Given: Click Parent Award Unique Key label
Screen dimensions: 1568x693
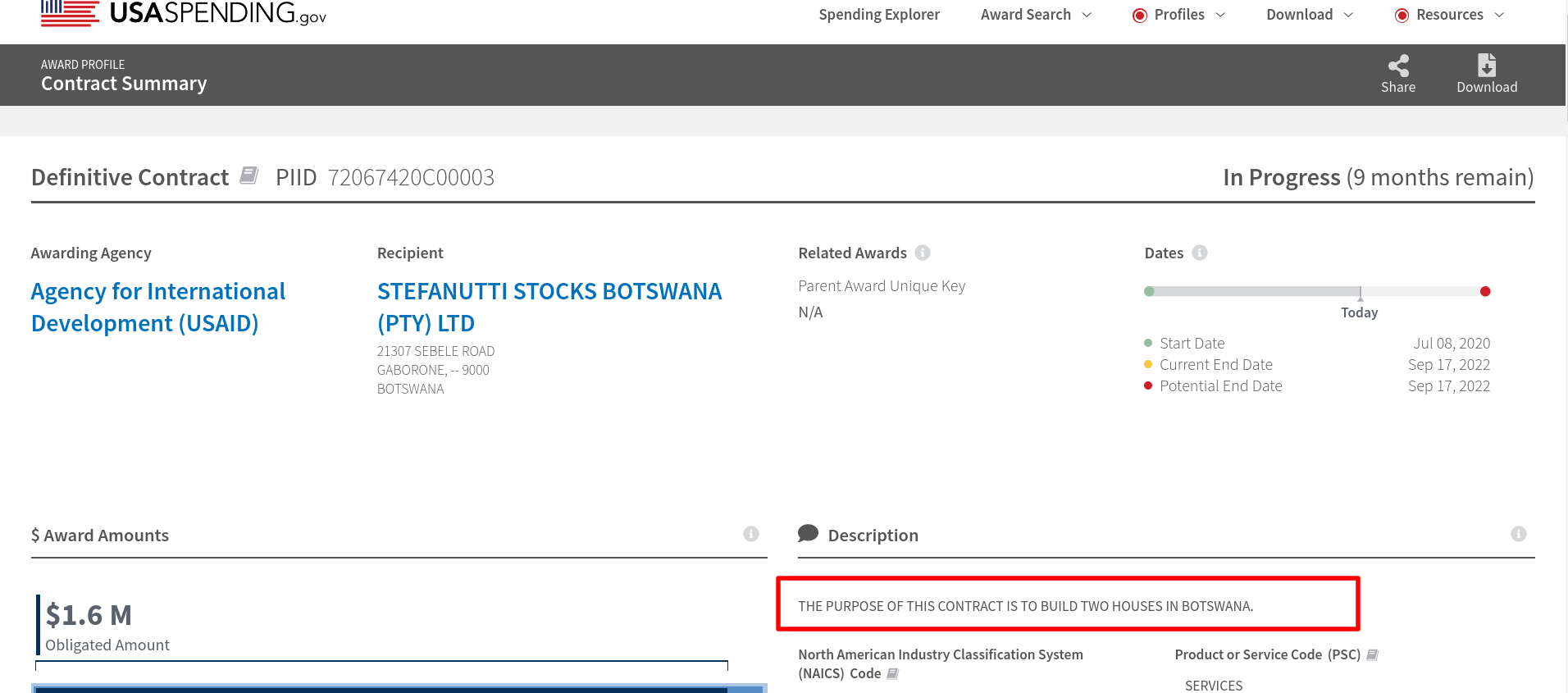Looking at the screenshot, I should click(x=882, y=285).
